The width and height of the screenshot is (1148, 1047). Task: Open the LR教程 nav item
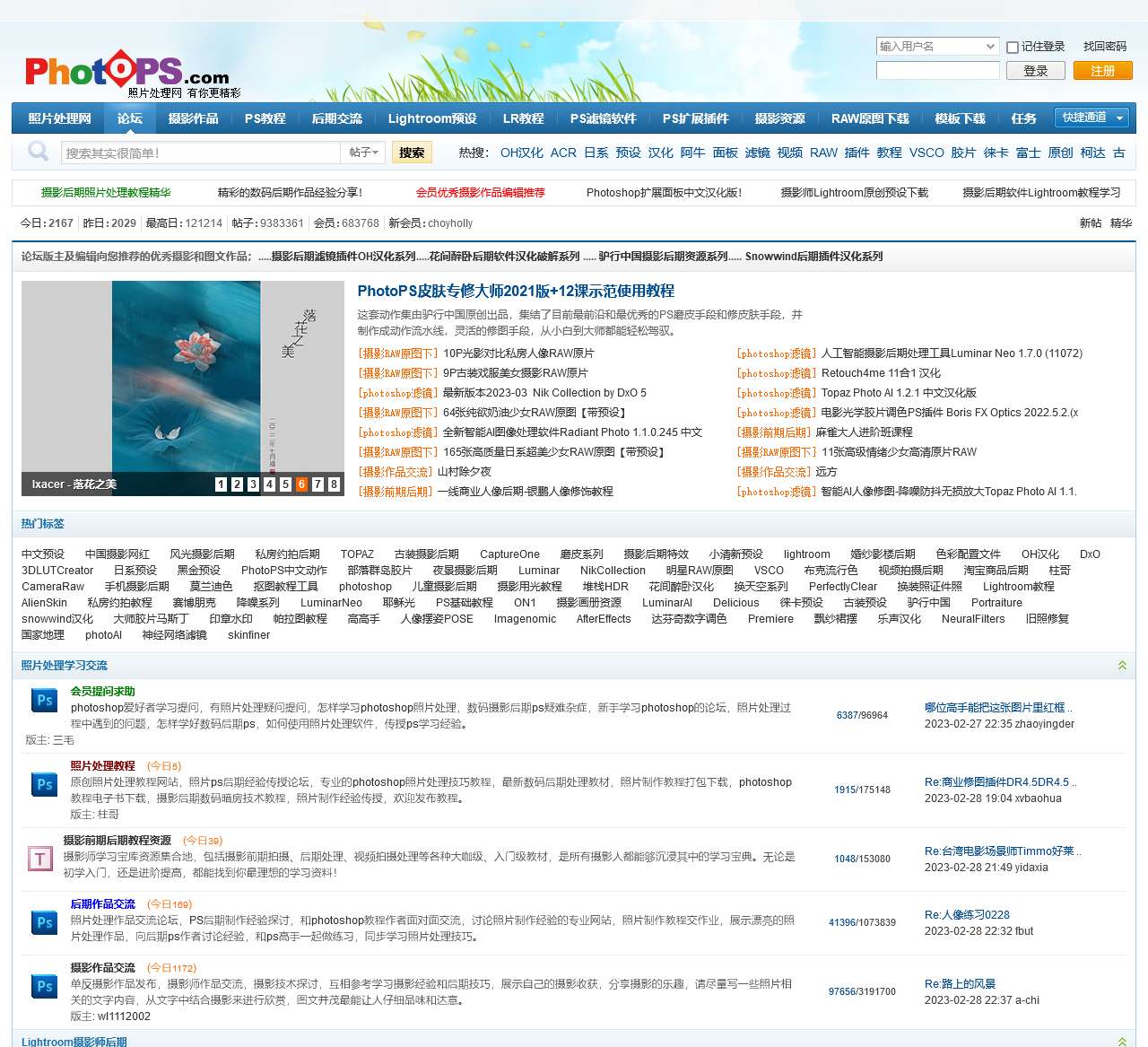pyautogui.click(x=523, y=118)
